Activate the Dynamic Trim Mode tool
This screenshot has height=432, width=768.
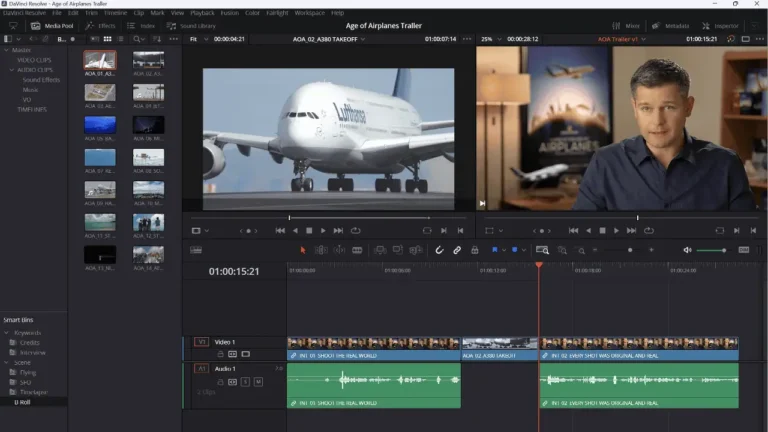pyautogui.click(x=339, y=250)
